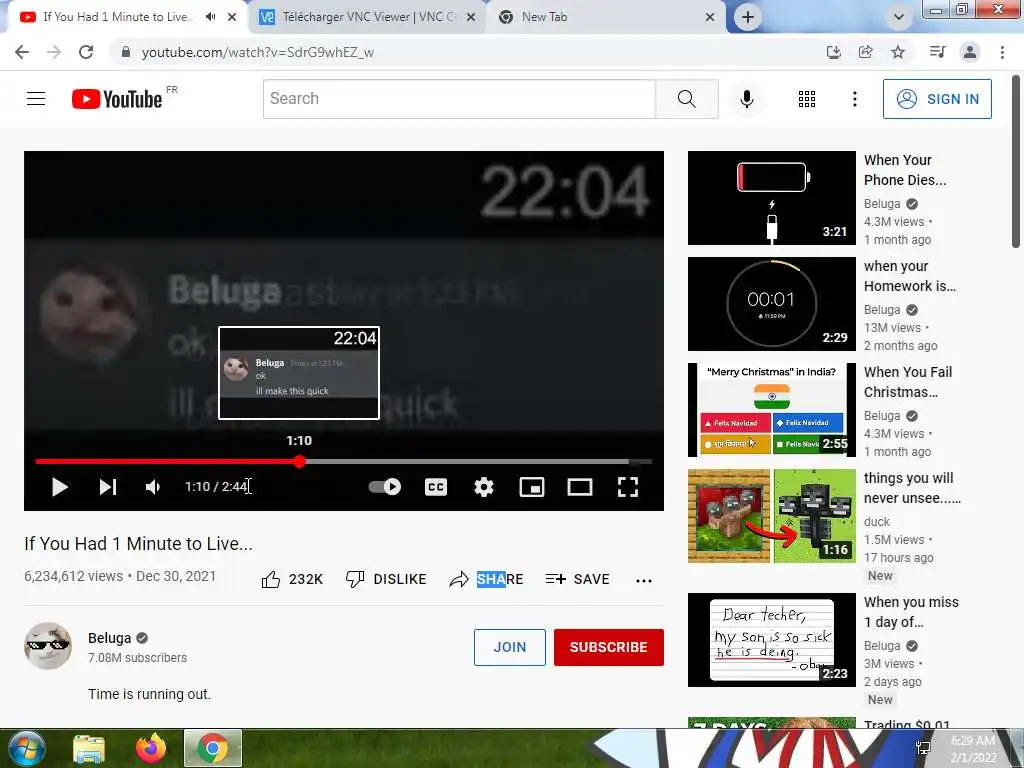The height and width of the screenshot is (768, 1024).
Task: Open tab search dropdown arrow
Action: (x=899, y=17)
